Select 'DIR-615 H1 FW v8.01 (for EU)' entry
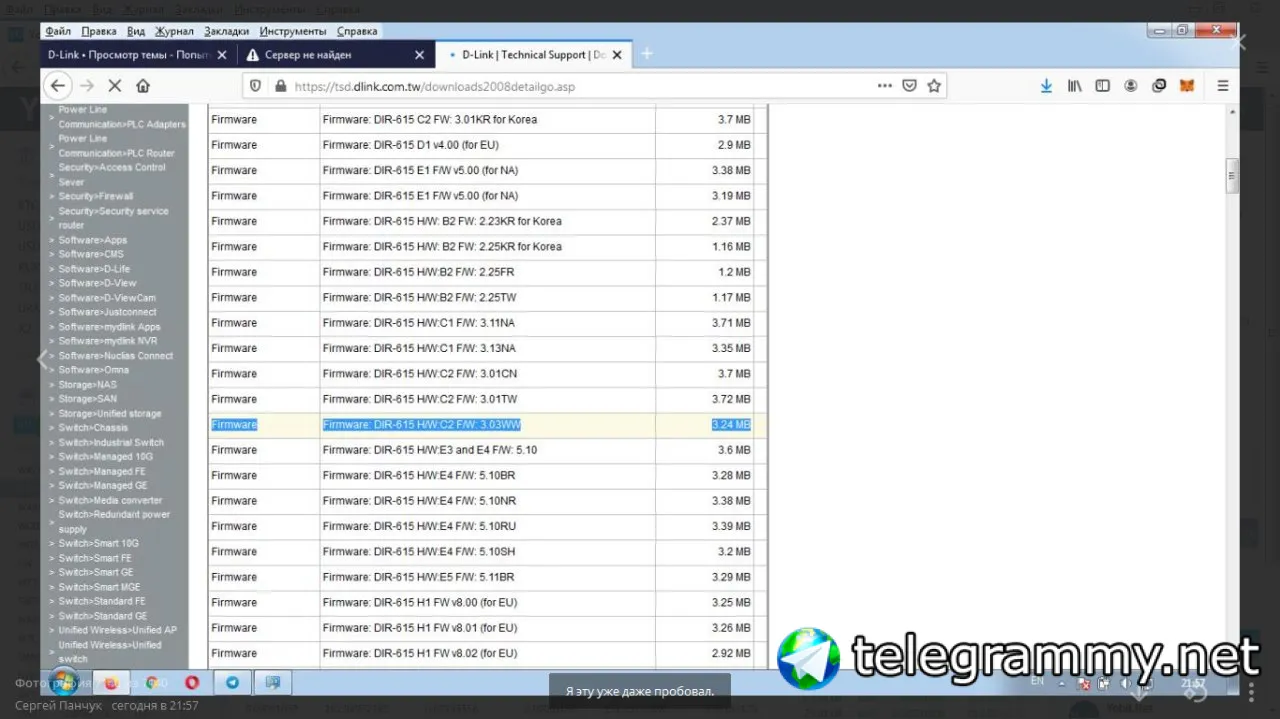The height and width of the screenshot is (719, 1280). click(x=419, y=628)
